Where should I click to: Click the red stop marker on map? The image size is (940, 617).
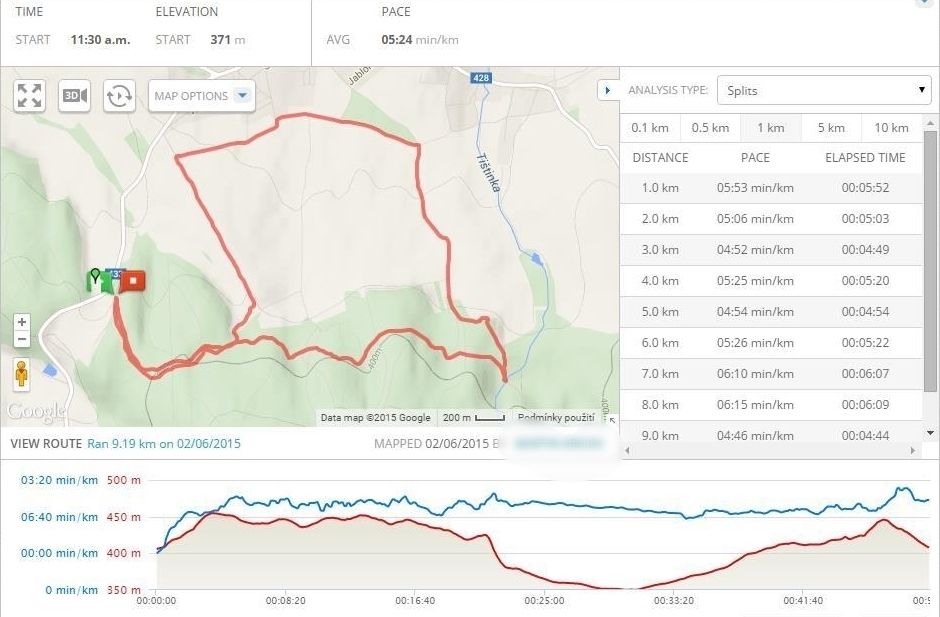(x=133, y=281)
